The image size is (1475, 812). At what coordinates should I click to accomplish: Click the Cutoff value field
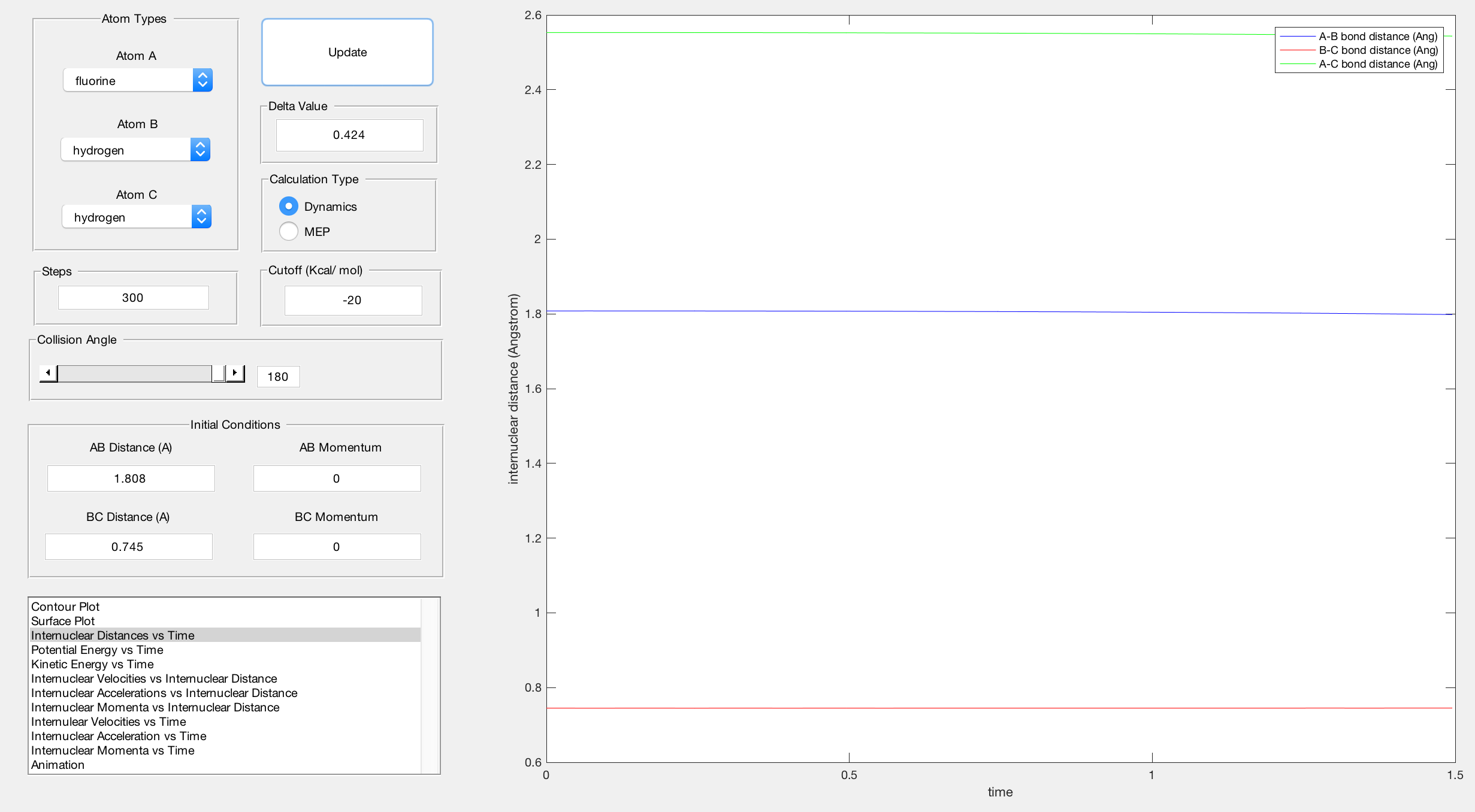pos(353,300)
